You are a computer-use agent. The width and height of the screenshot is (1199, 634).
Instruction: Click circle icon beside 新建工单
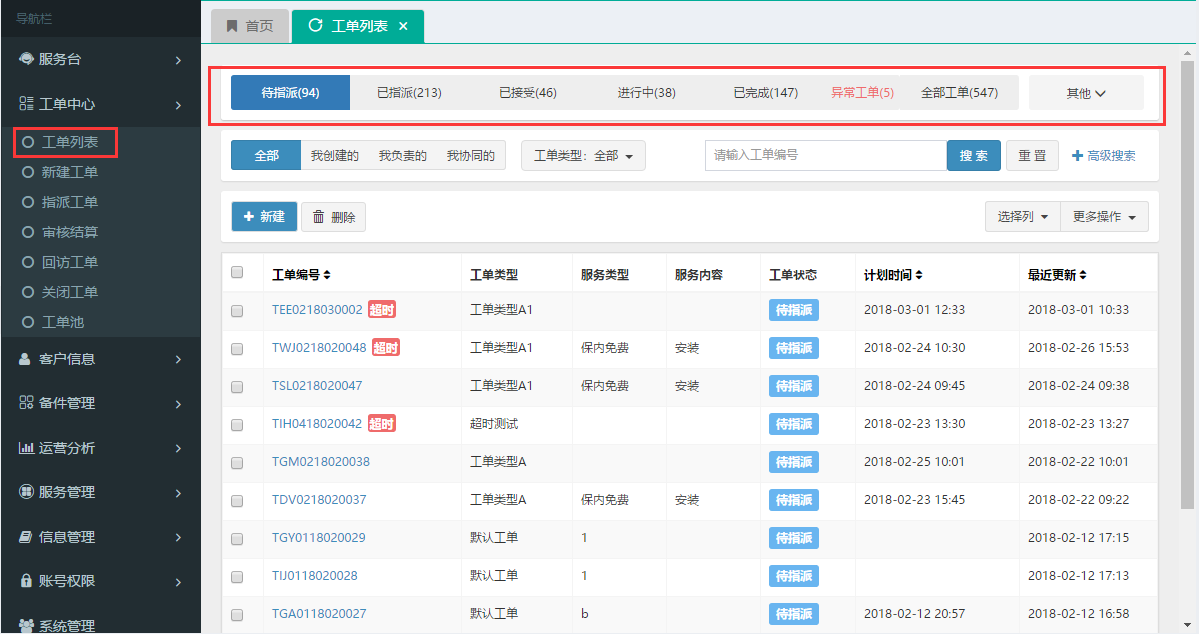(28, 172)
